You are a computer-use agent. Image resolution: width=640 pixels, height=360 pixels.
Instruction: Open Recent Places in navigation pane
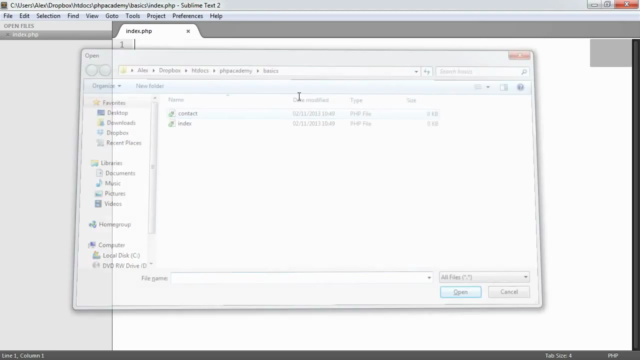point(124,143)
